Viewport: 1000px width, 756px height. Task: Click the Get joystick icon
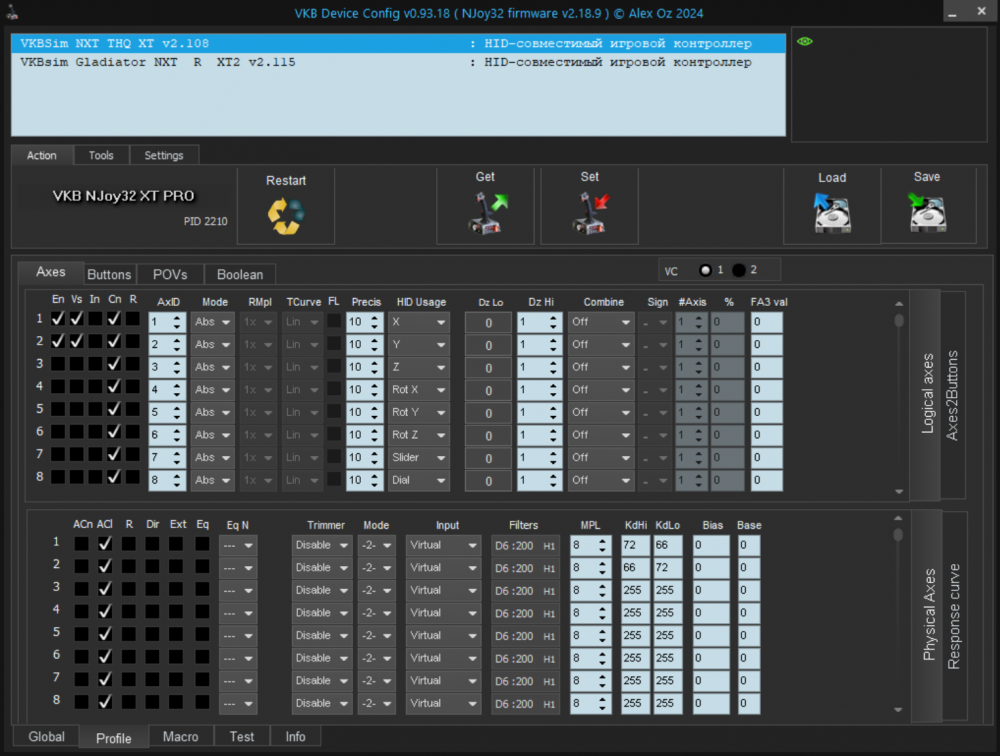[487, 214]
